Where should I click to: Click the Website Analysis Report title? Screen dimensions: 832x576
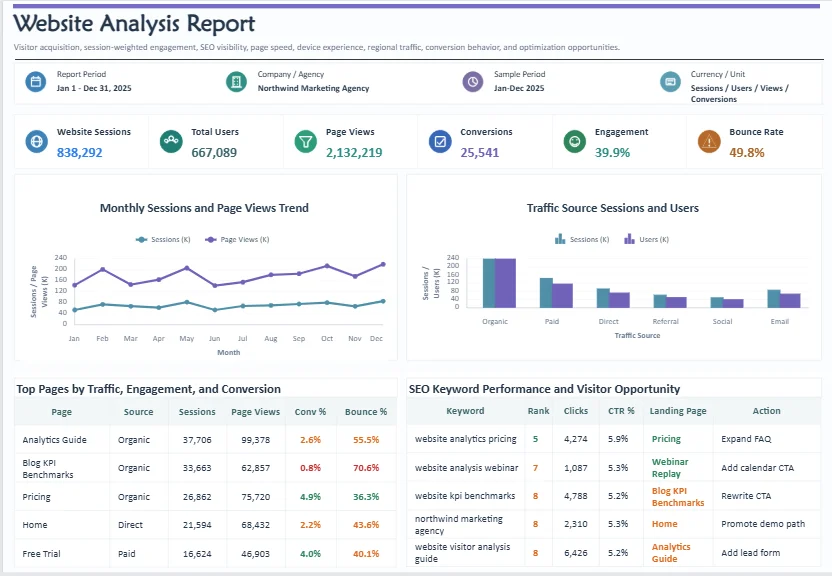point(134,24)
